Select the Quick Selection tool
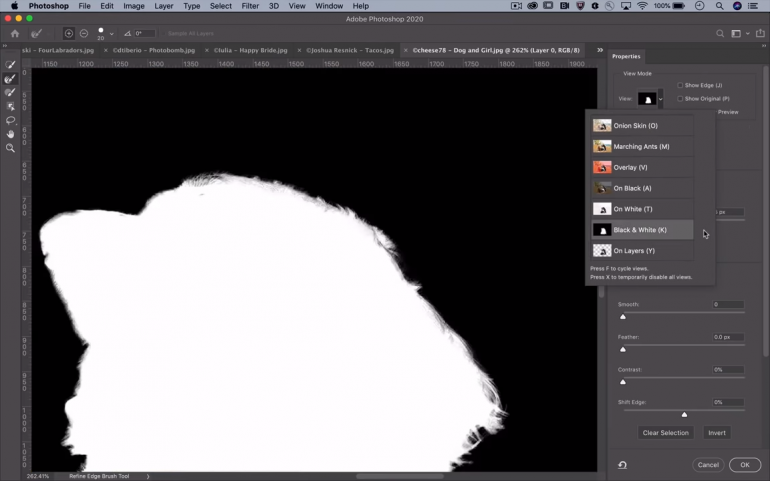 [11, 65]
